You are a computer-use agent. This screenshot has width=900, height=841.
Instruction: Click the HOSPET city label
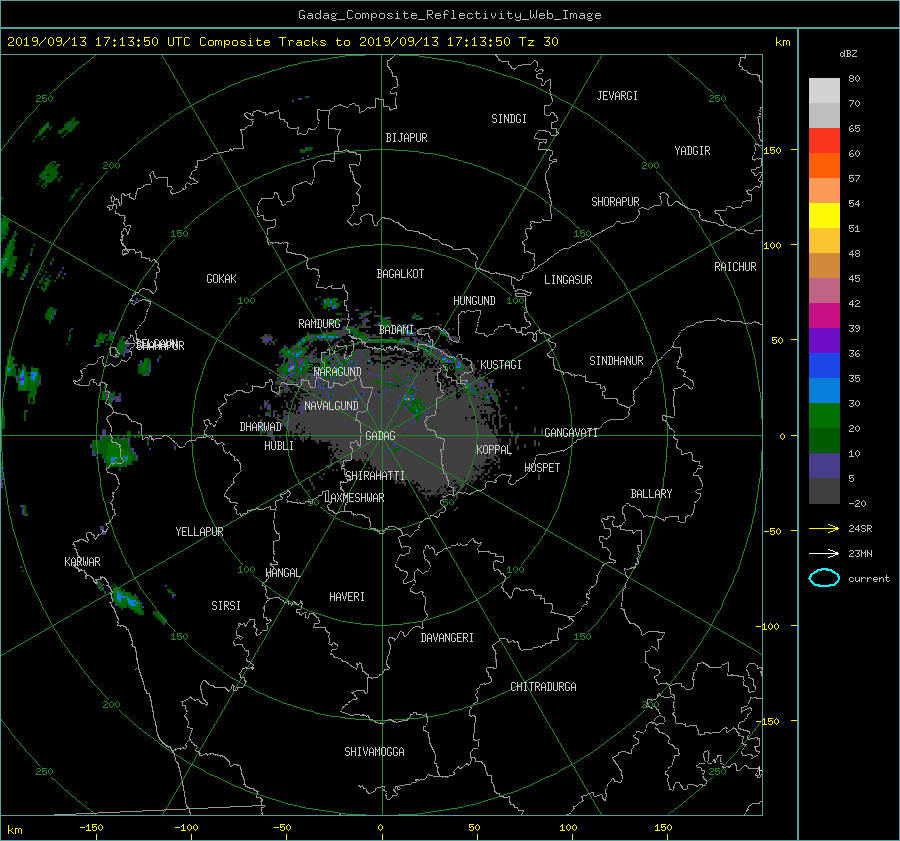click(542, 468)
